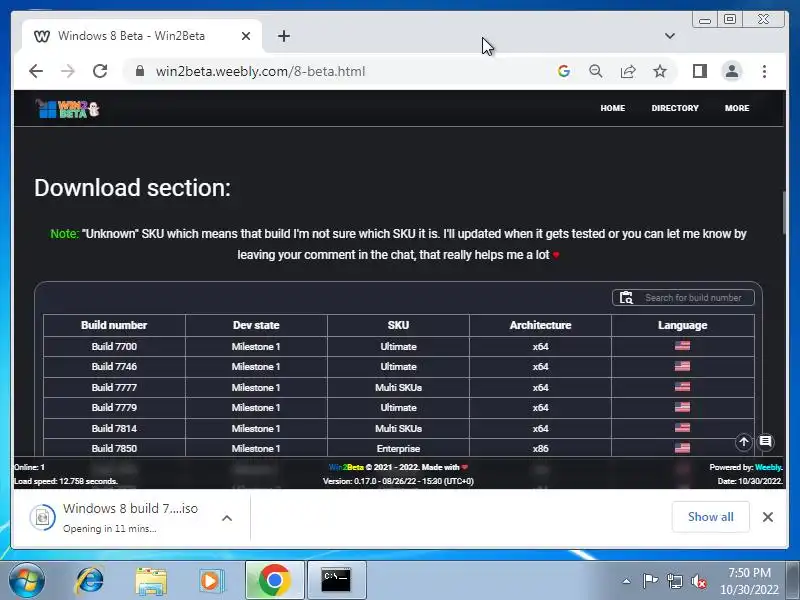The height and width of the screenshot is (600, 800).
Task: Click the Win2Beta site logo
Action: pos(67,108)
